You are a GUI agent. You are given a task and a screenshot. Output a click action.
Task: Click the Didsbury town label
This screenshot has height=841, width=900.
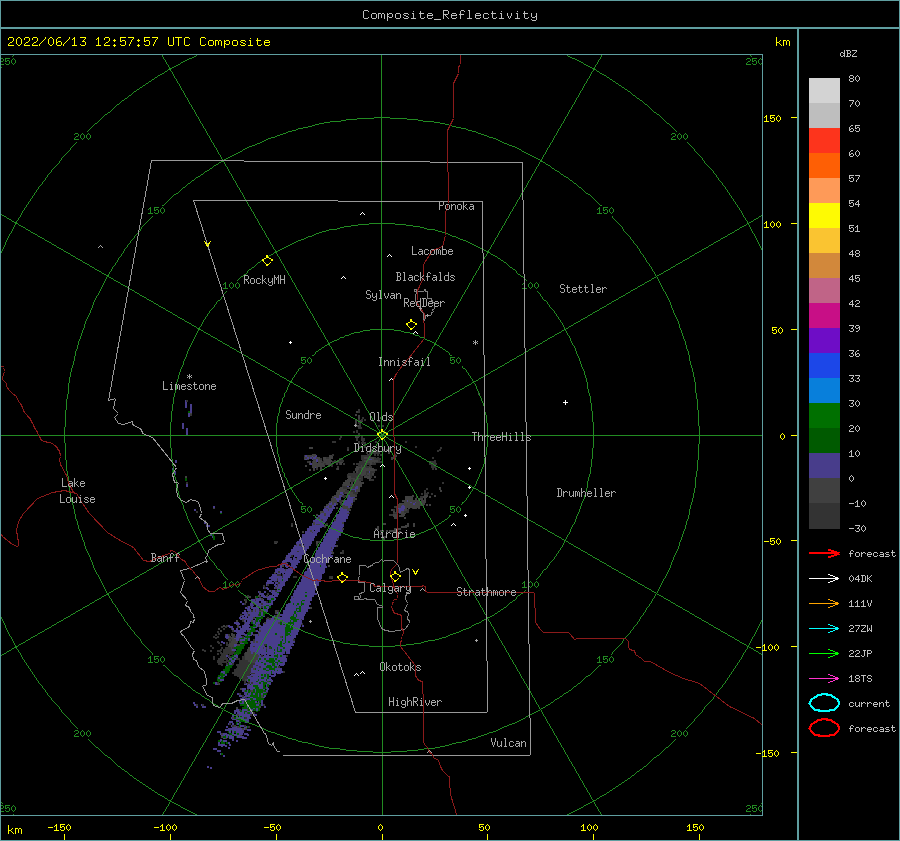[378, 448]
